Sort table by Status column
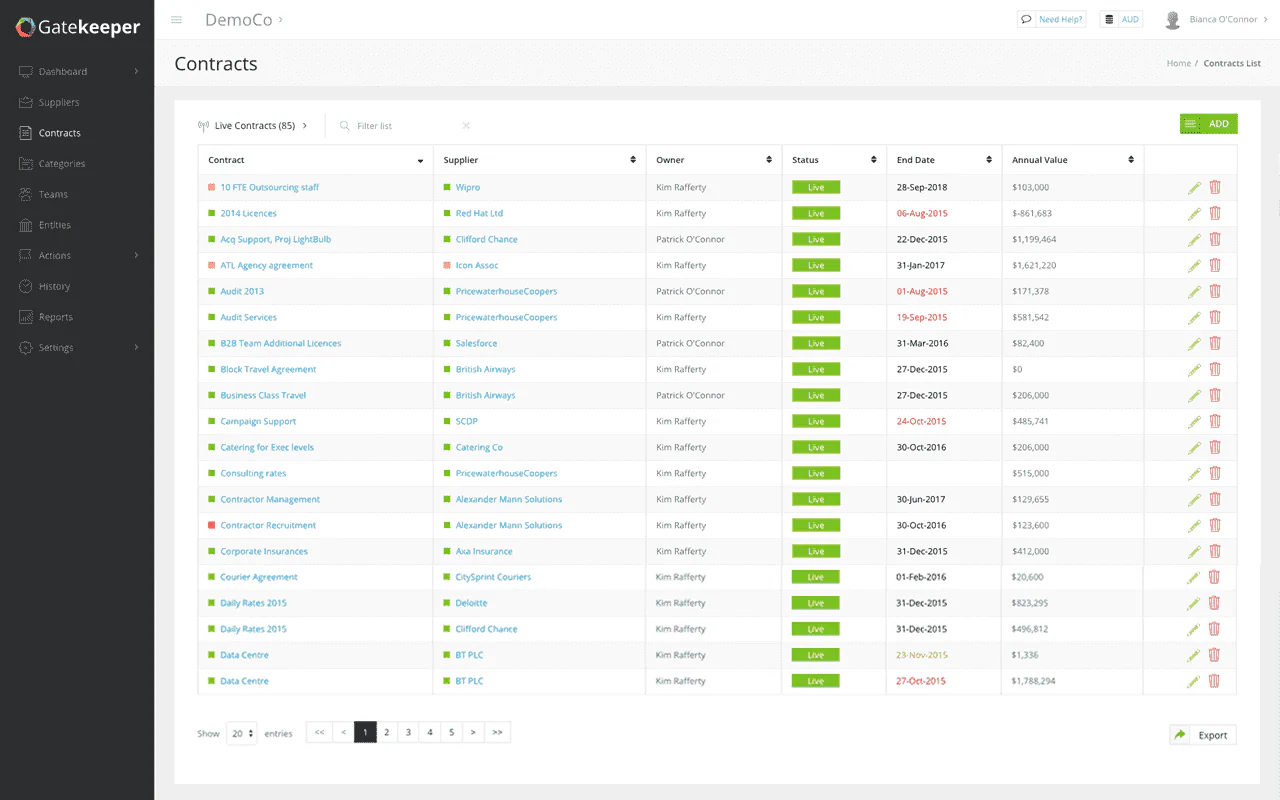Image resolution: width=1280 pixels, height=800 pixels. tap(834, 160)
